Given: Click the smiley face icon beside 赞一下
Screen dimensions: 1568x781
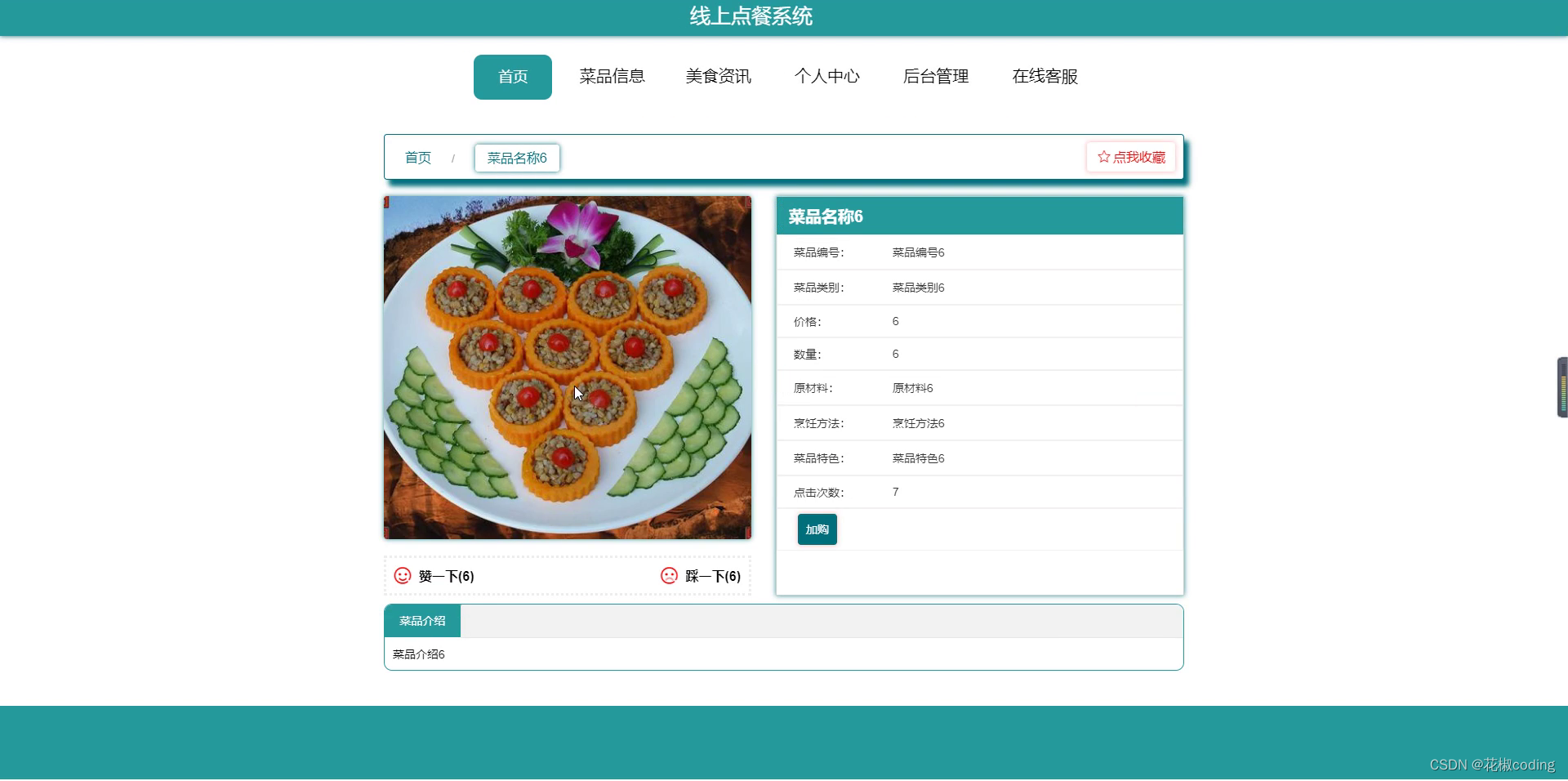Looking at the screenshot, I should pos(402,576).
